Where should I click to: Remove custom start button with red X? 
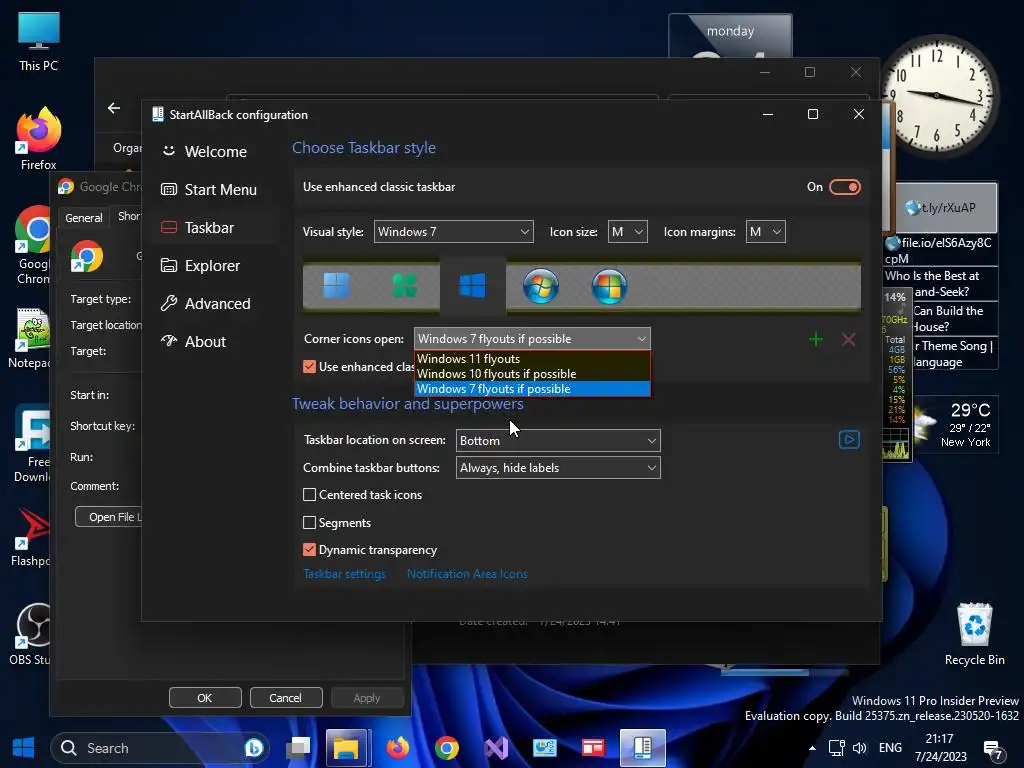(x=848, y=340)
